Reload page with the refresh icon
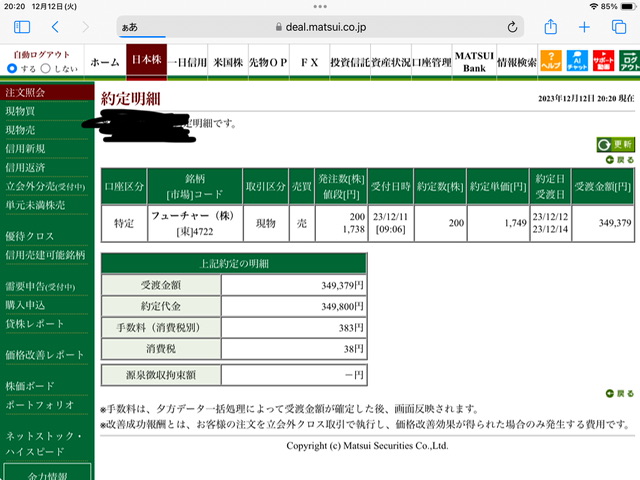The height and width of the screenshot is (480, 640). pyautogui.click(x=512, y=27)
